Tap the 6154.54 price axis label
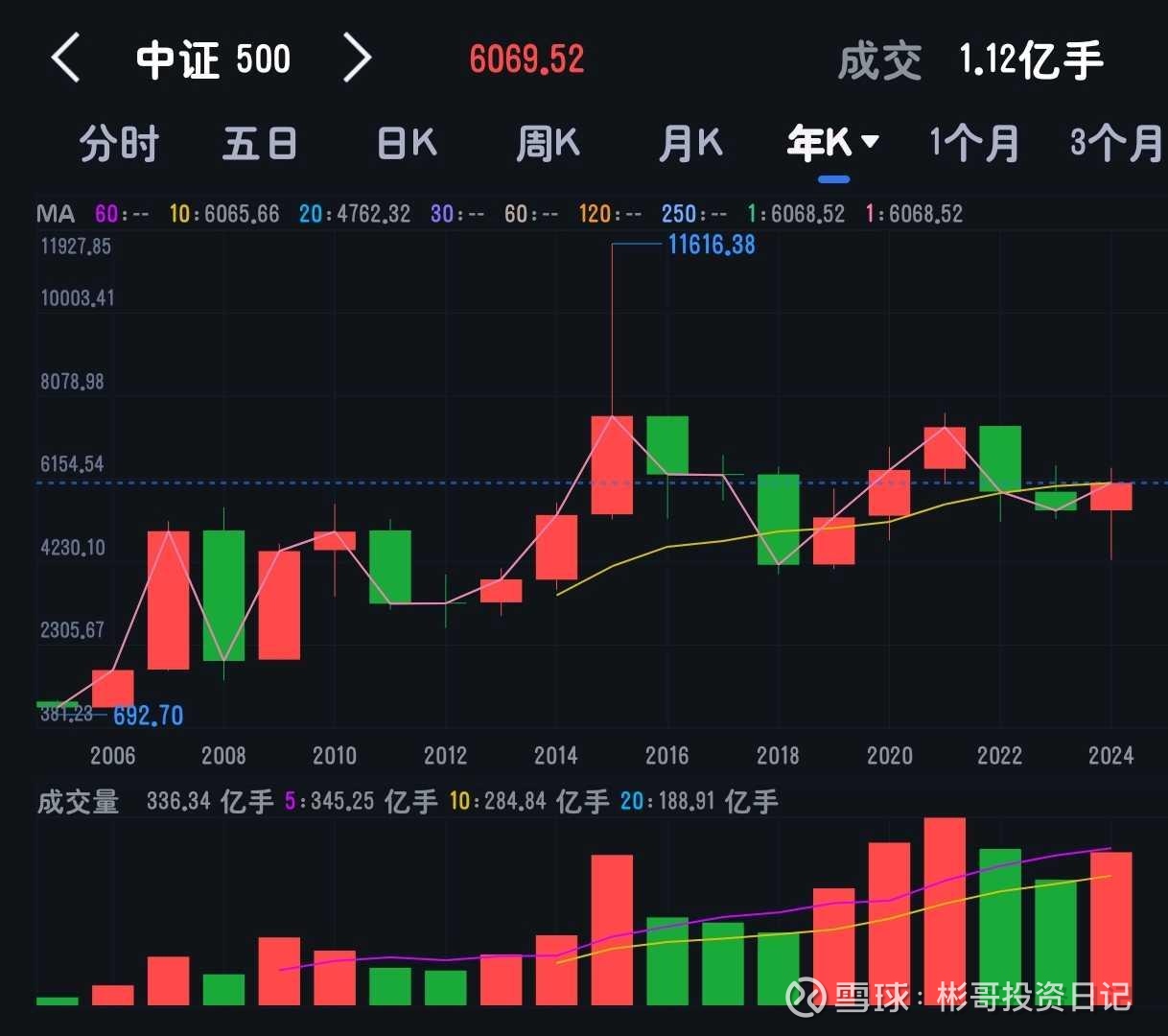The image size is (1168, 1036). (72, 464)
